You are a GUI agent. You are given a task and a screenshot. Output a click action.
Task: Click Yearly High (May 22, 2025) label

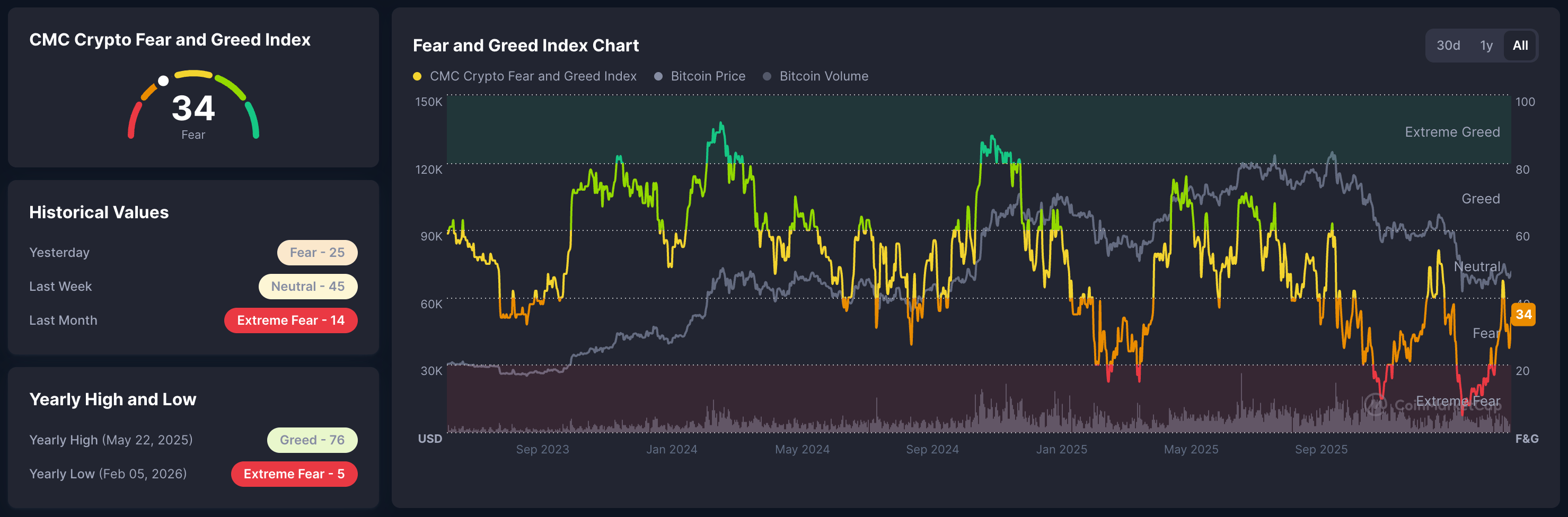111,440
